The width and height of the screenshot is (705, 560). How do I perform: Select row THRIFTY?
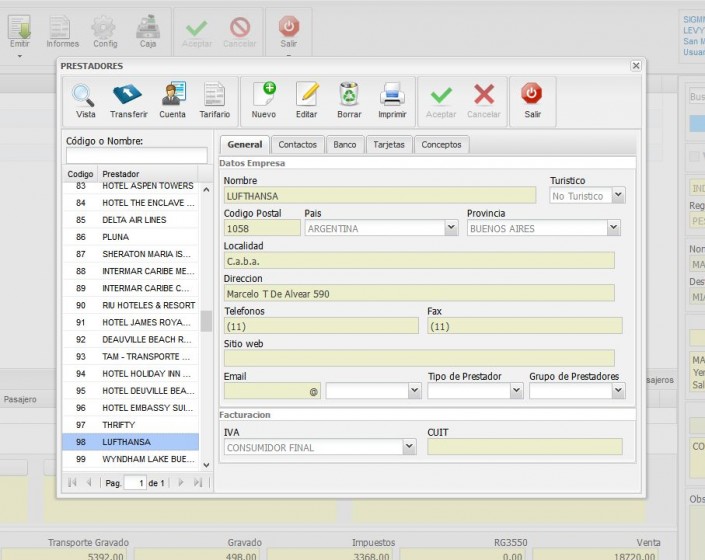pyautogui.click(x=130, y=425)
